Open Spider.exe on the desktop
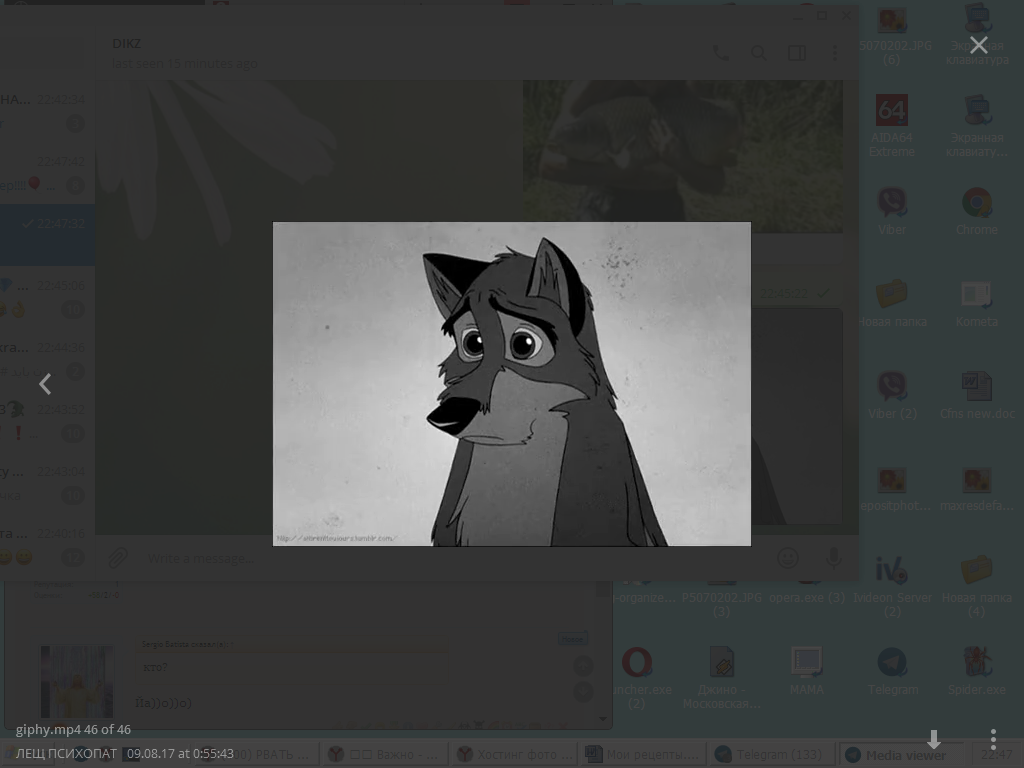The width and height of the screenshot is (1024, 768). click(976, 671)
